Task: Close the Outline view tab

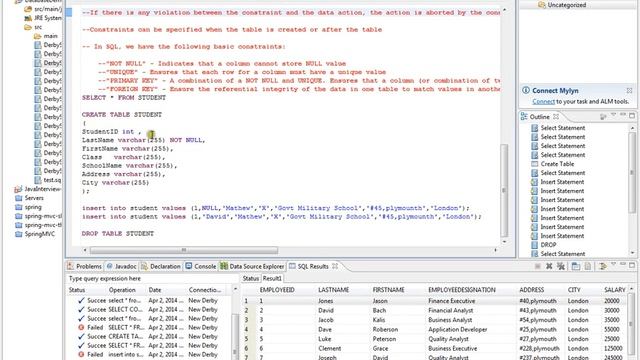Action: tap(556, 117)
